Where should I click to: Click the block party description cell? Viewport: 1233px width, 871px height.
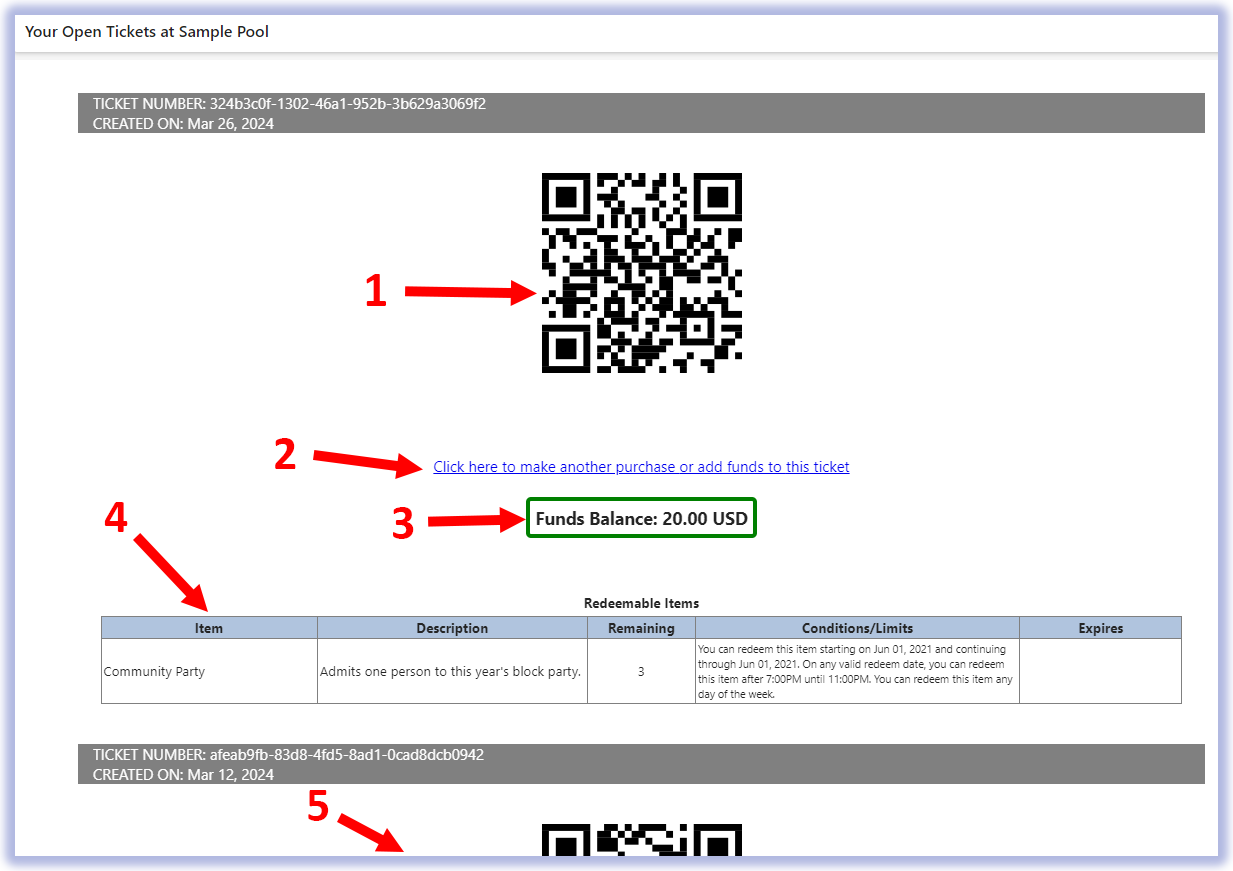coord(452,671)
